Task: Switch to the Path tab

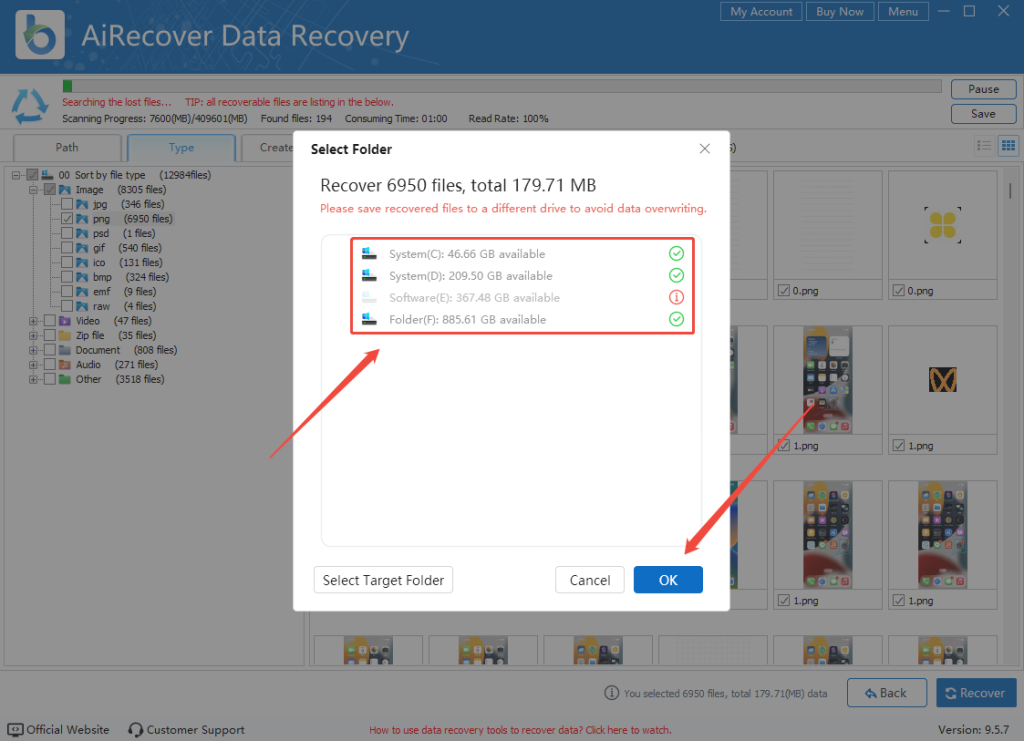Action: 66,146
